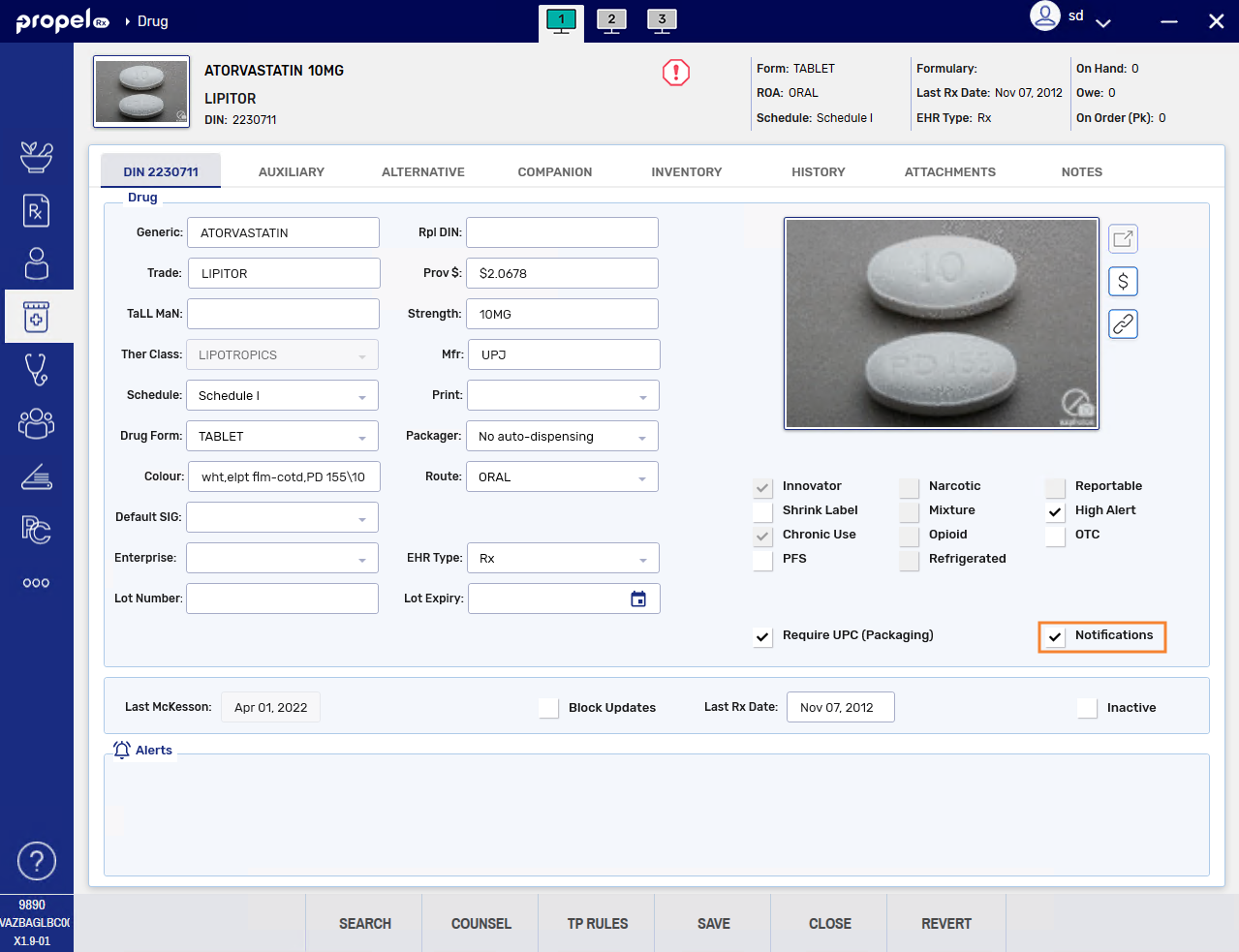Screen dimensions: 1239x952
Task: Click the COUNSEL button
Action: [480, 923]
